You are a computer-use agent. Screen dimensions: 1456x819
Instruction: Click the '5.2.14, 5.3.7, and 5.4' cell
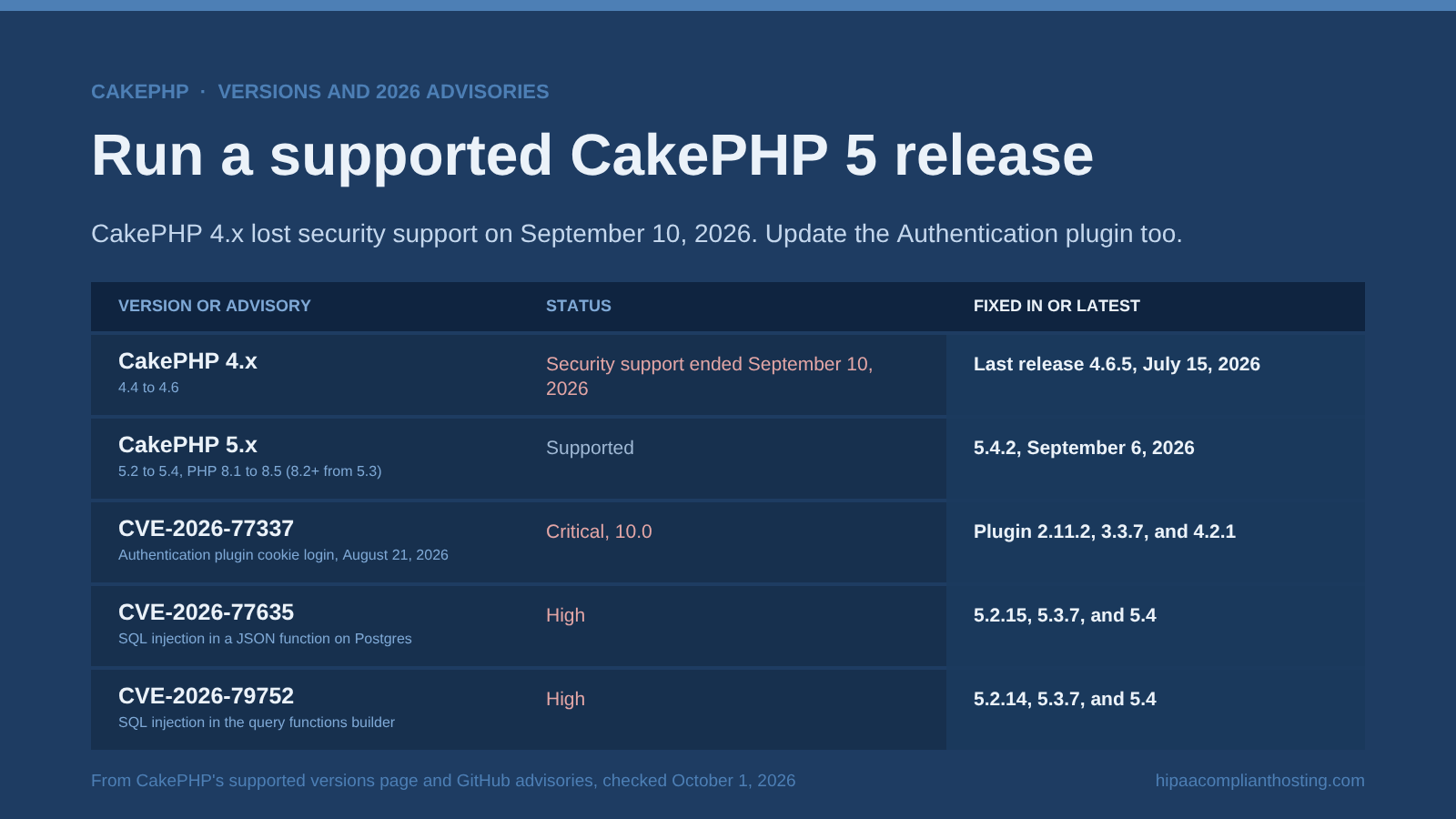click(1065, 699)
